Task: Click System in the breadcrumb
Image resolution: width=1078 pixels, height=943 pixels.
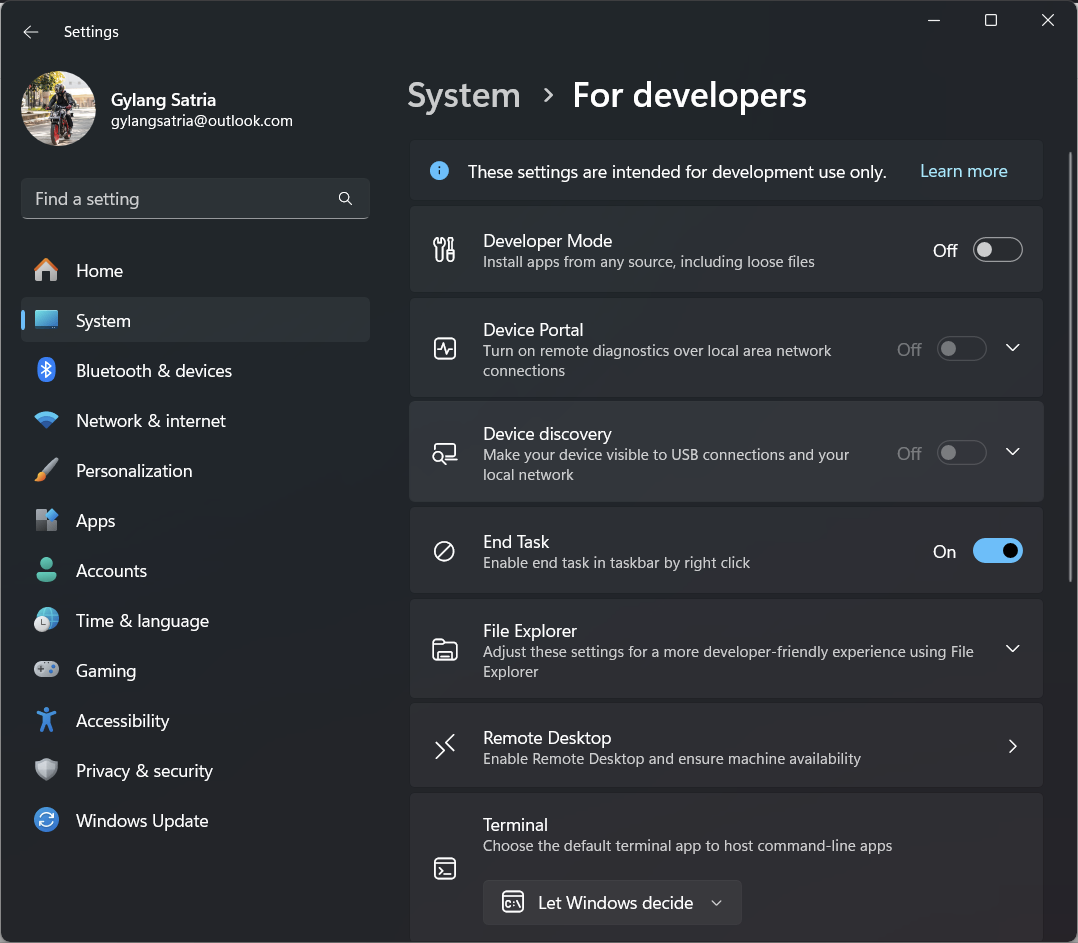Action: [x=463, y=95]
